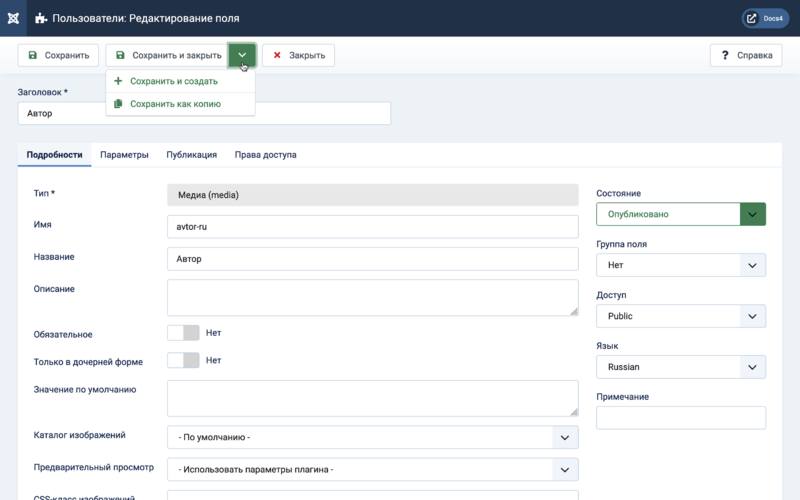Expand the Группа поля dropdown
Viewport: 800px width, 500px height.
point(681,265)
